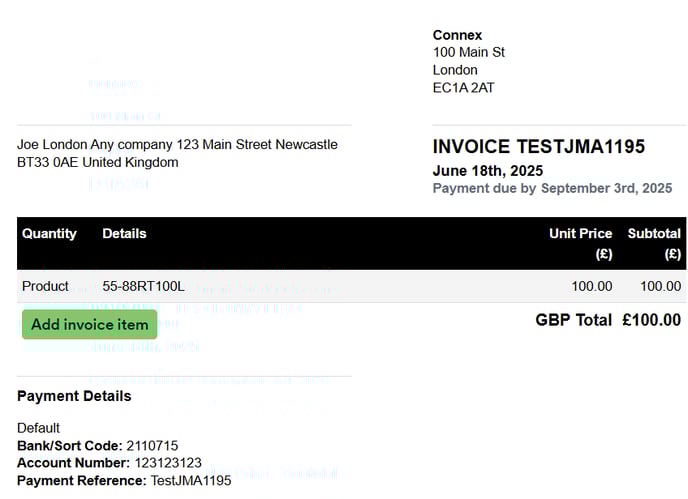
Task: Click the Joe London customer address block
Action: [x=177, y=153]
